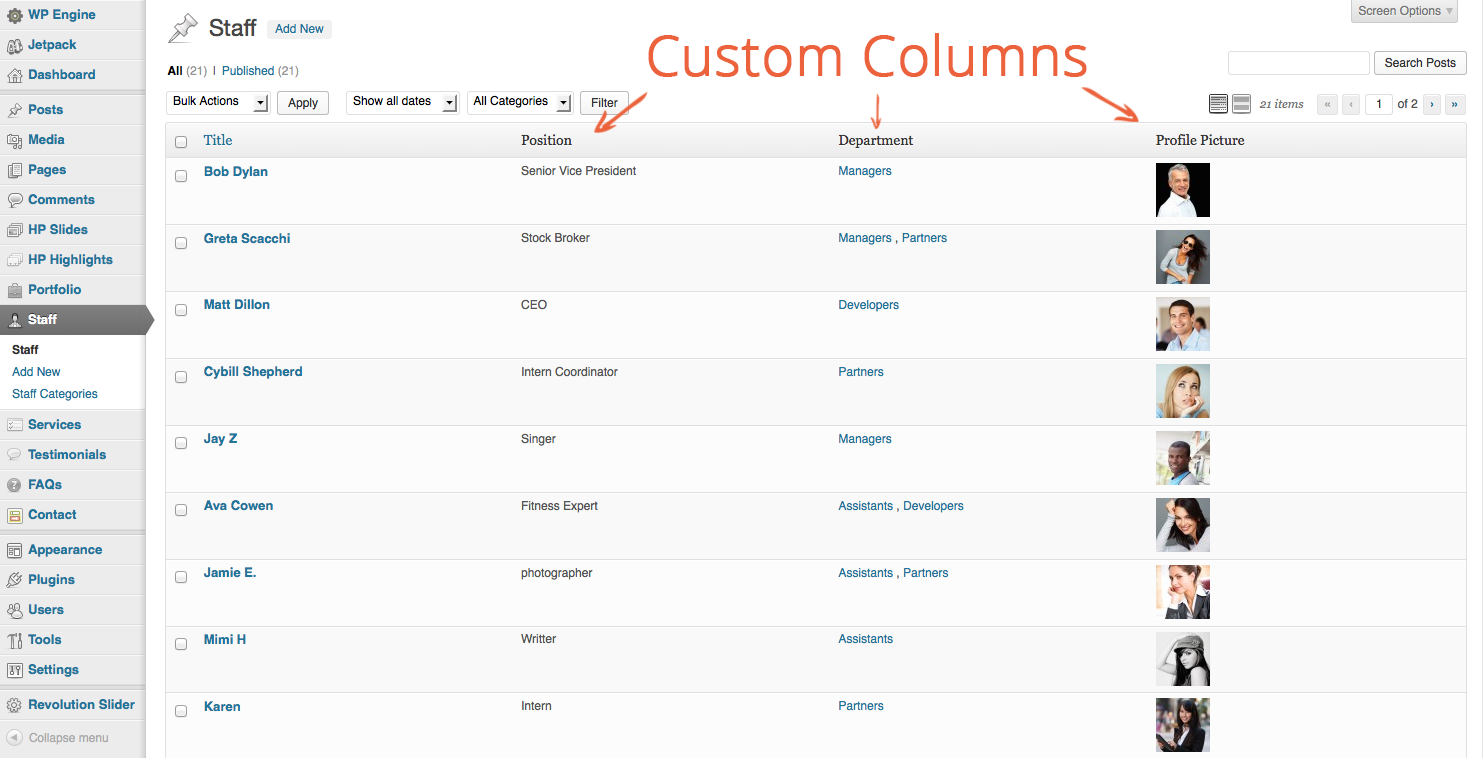Click the Search Posts button
This screenshot has height=758, width=1483.
(1420, 63)
